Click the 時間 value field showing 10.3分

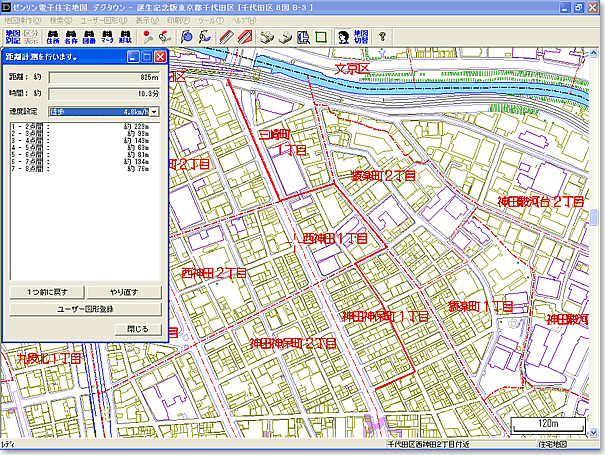coord(104,93)
